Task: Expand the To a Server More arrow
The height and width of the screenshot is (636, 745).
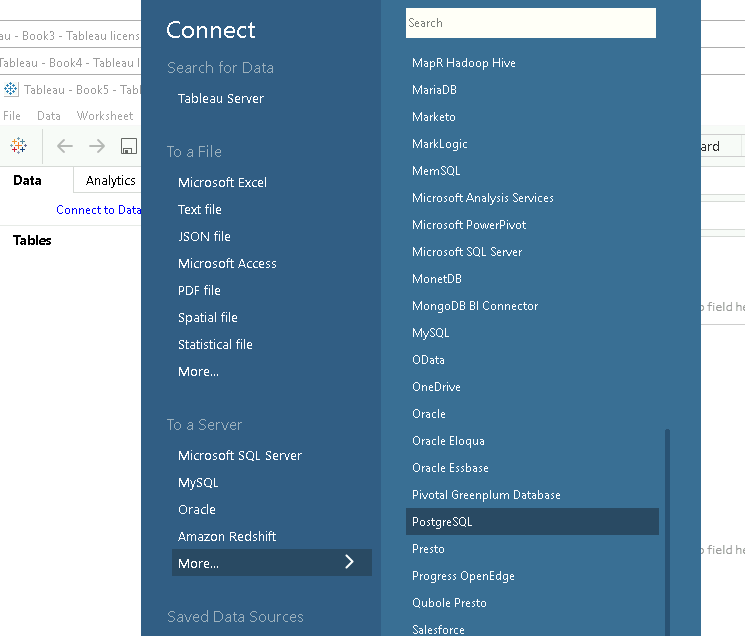Action: 349,562
